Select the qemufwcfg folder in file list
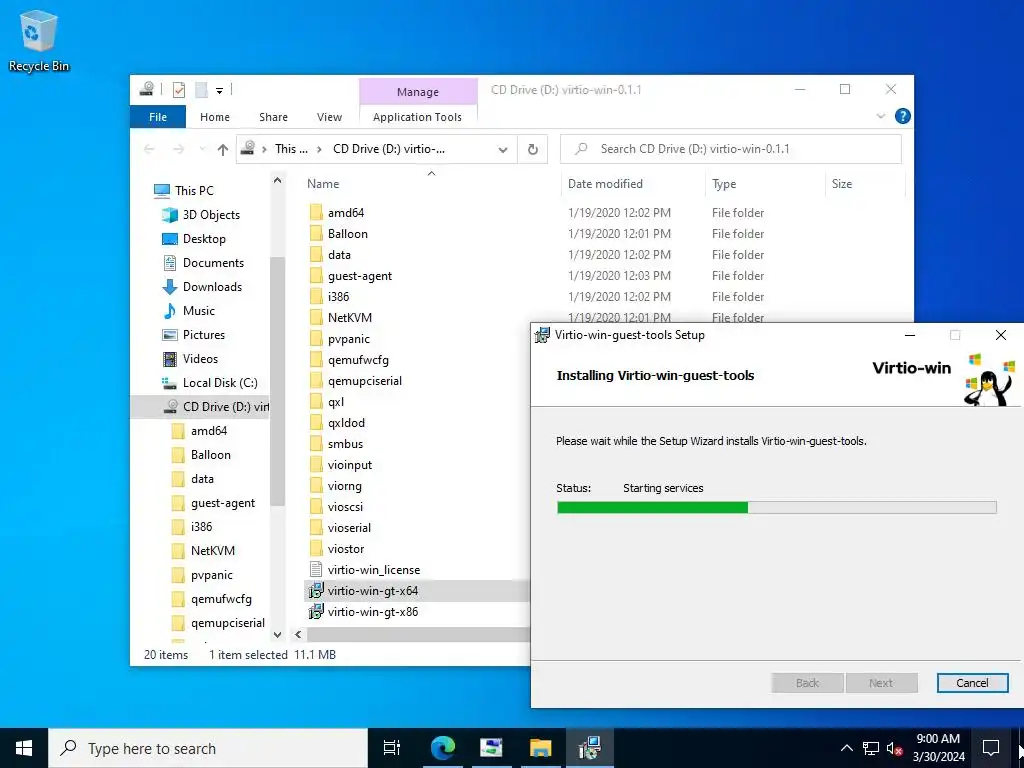Screen dimensions: 1024x768 [358, 360]
